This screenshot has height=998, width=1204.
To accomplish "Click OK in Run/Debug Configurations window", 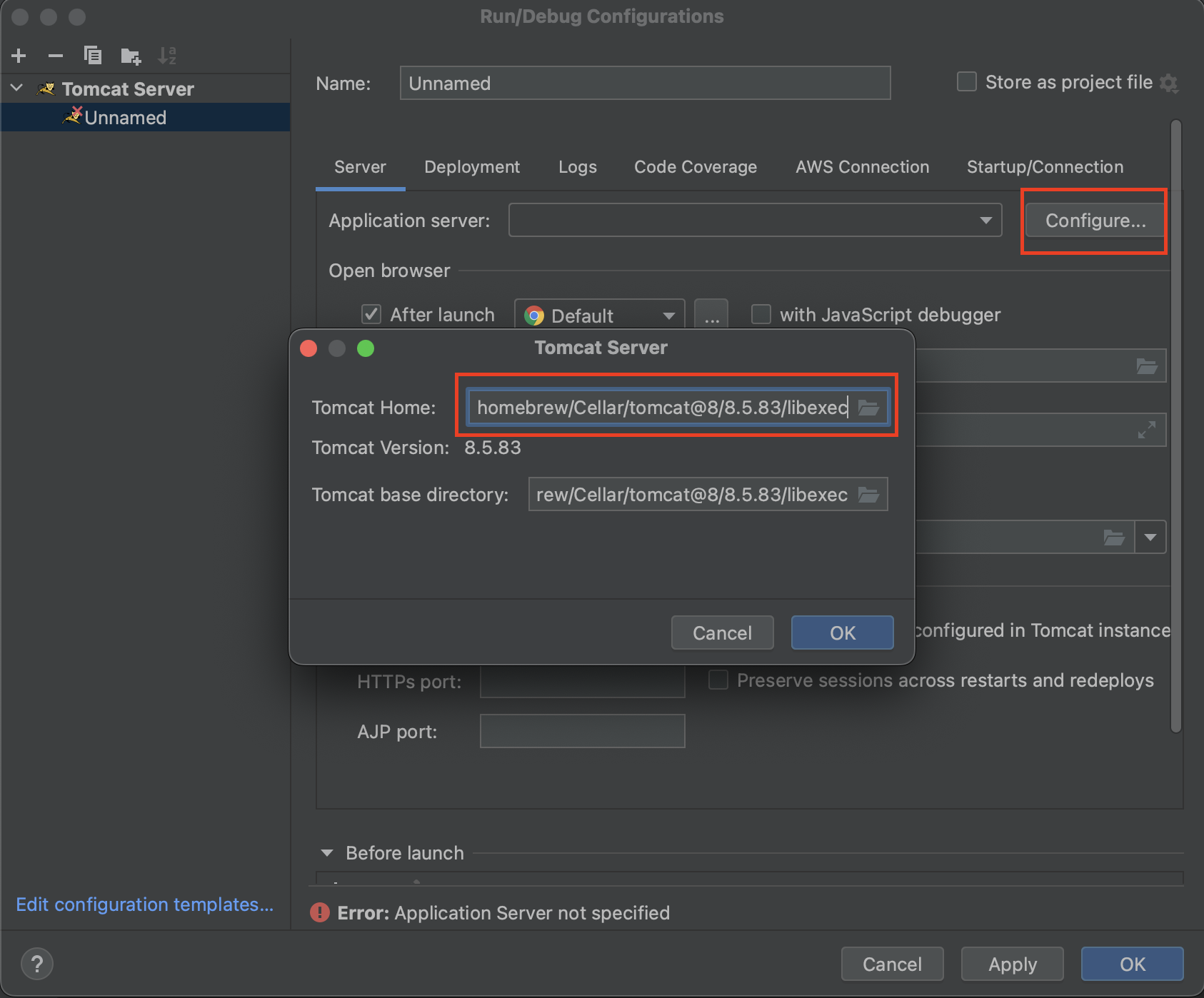I will point(1132,964).
